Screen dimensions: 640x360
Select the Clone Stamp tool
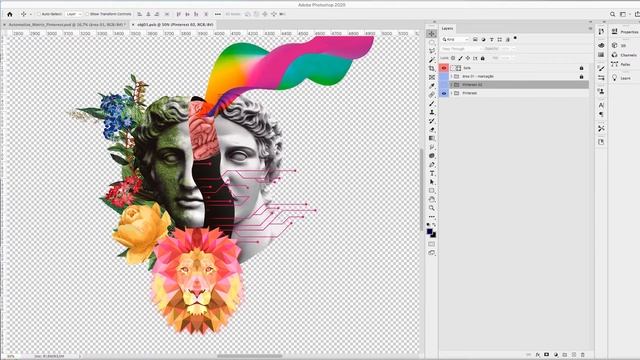pos(432,112)
